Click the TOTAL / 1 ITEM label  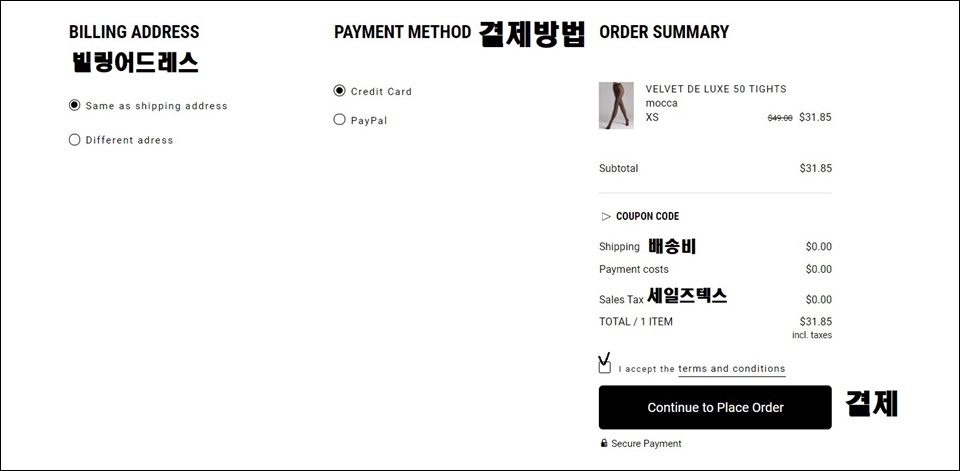coord(636,322)
